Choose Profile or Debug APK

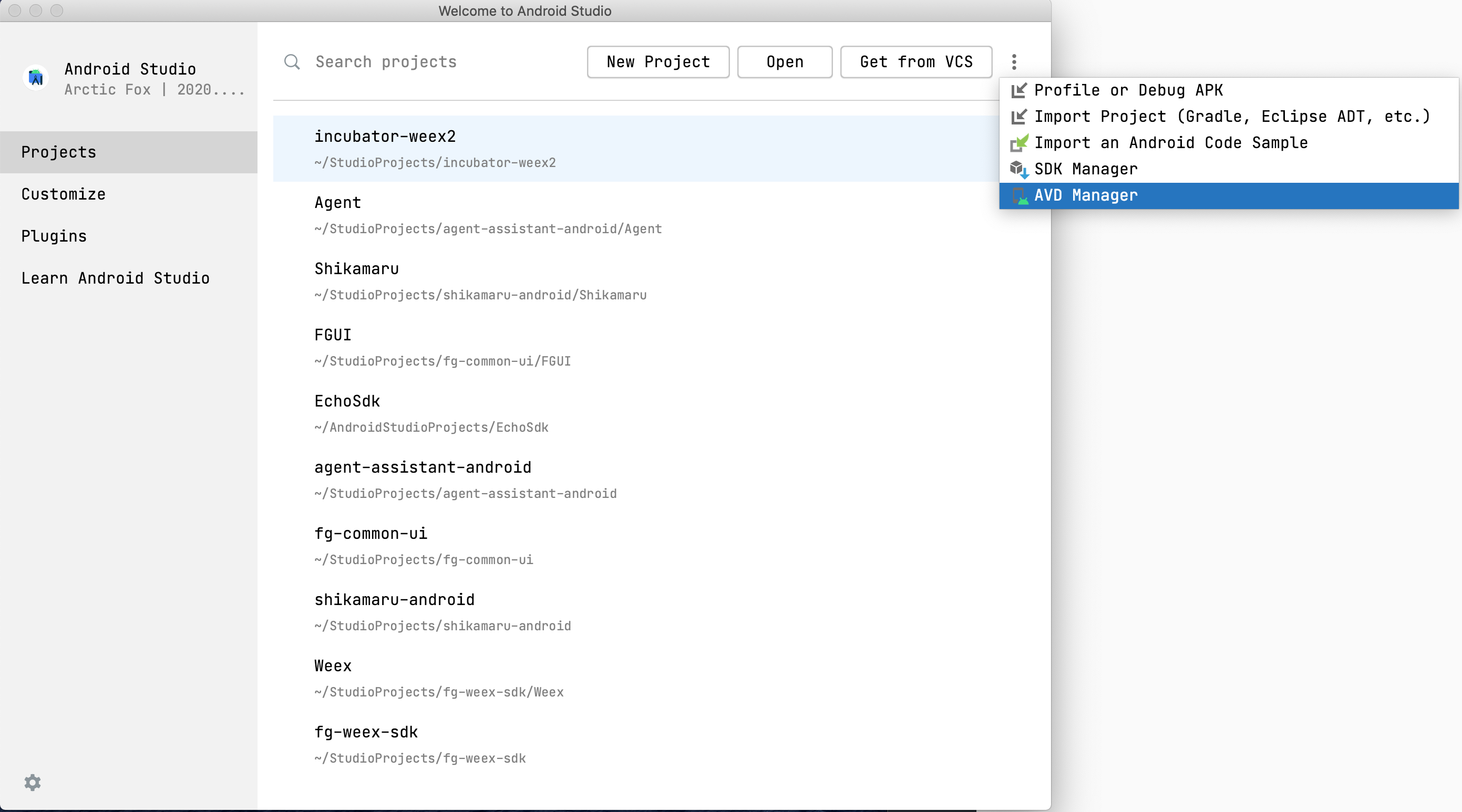coord(1228,90)
